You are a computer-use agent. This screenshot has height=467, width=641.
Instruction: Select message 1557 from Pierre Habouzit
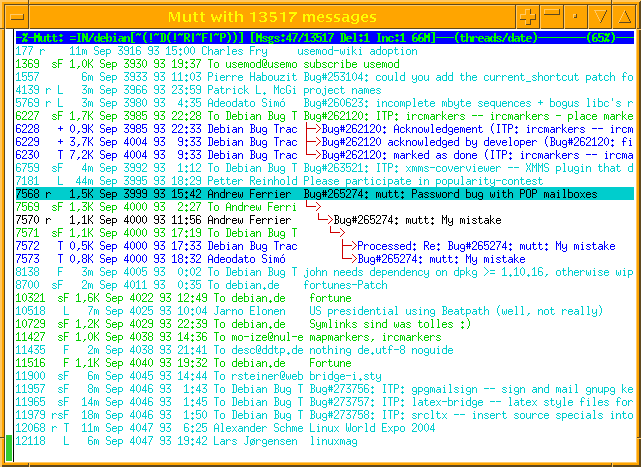[x=325, y=77]
